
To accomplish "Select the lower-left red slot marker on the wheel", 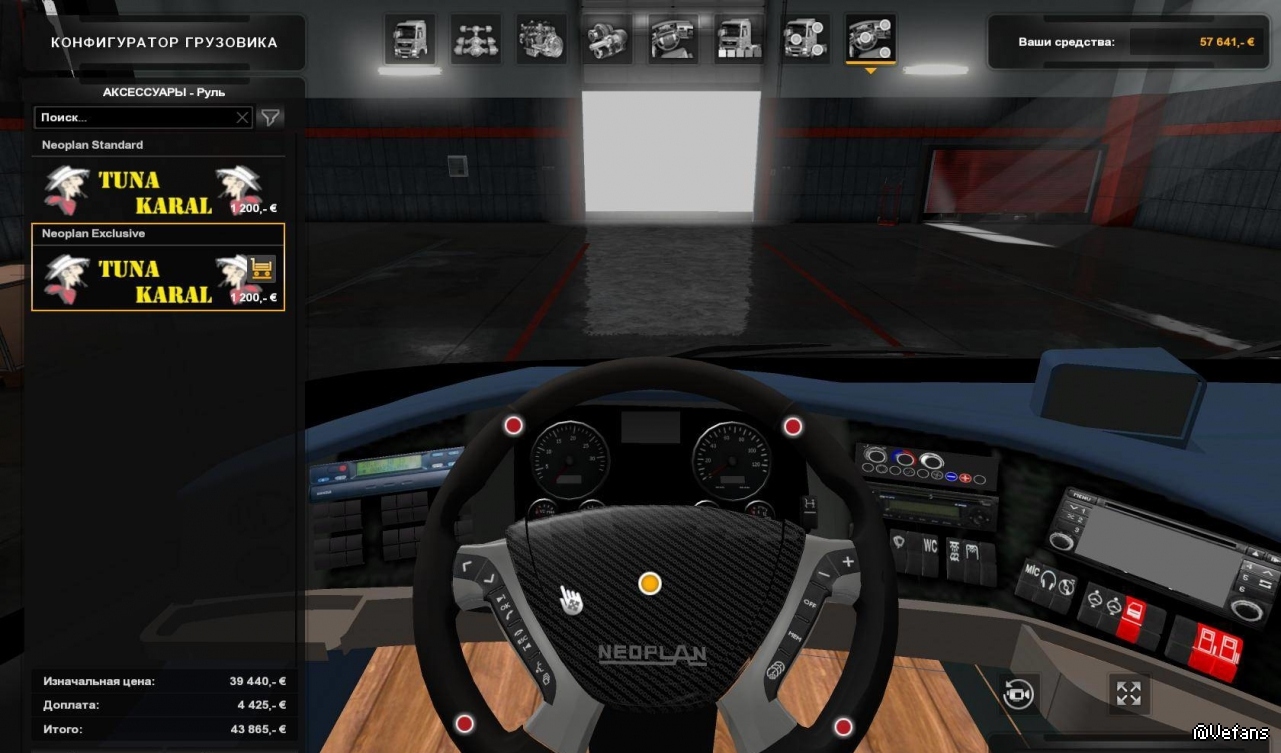I will [464, 723].
